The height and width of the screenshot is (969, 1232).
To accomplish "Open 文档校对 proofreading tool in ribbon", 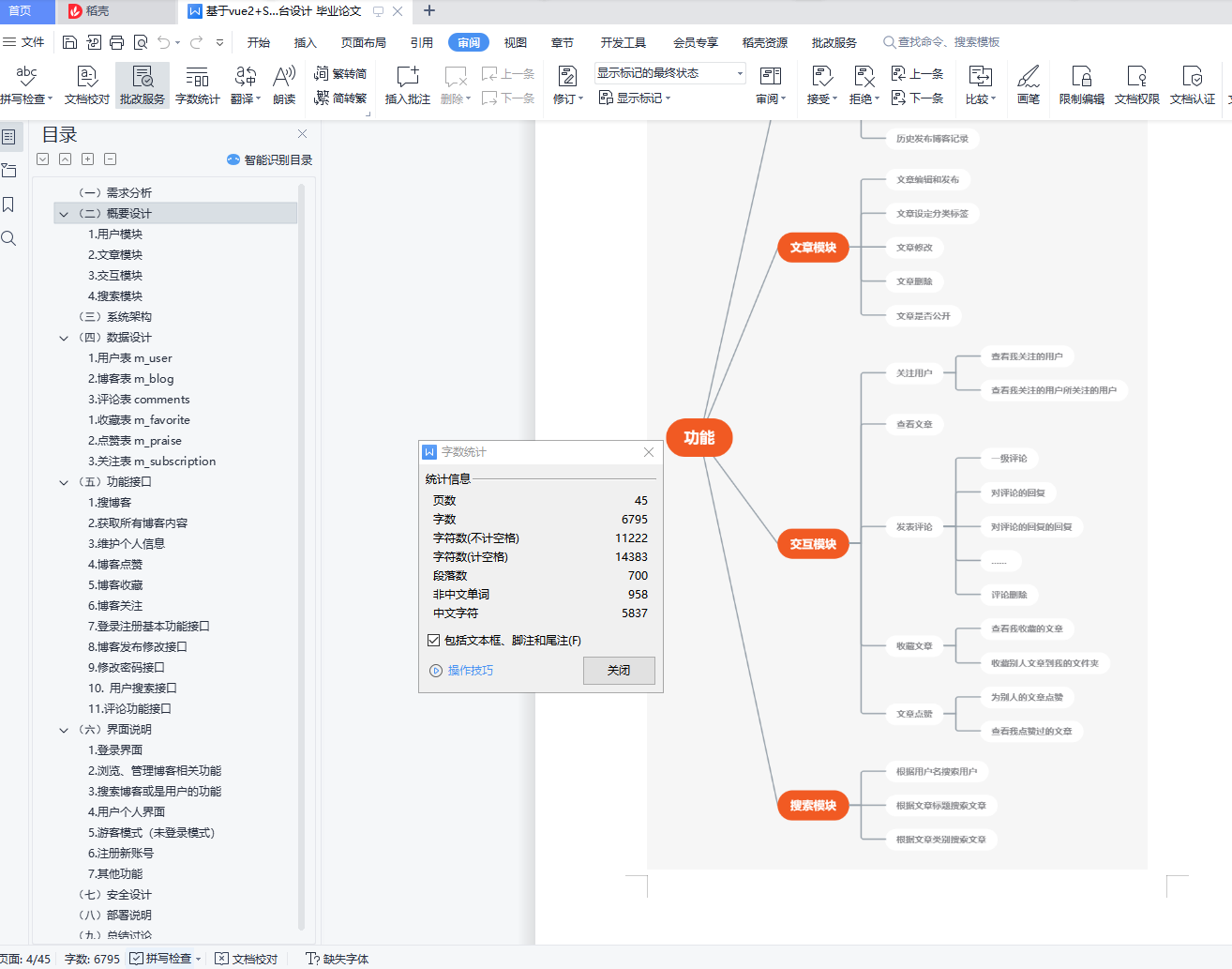I will [x=87, y=84].
